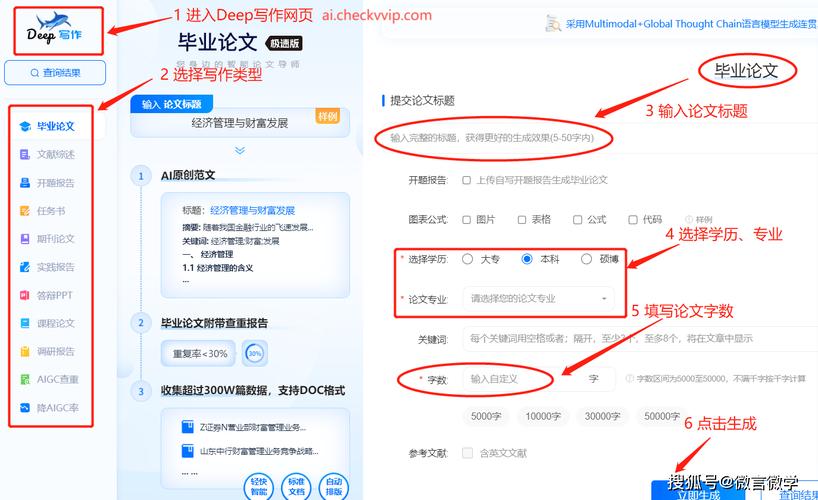This screenshot has height=500, width=818.
Task: Choose the 50000字 preset
Action: [662, 416]
